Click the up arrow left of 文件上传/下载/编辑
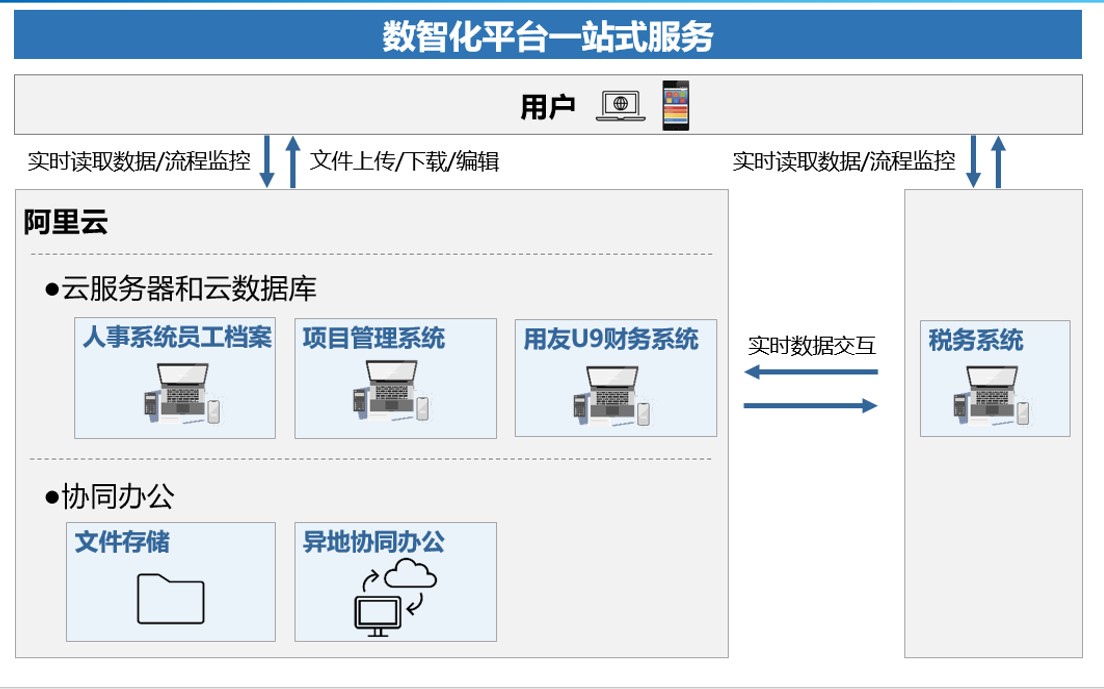The image size is (1104, 689). [x=292, y=162]
